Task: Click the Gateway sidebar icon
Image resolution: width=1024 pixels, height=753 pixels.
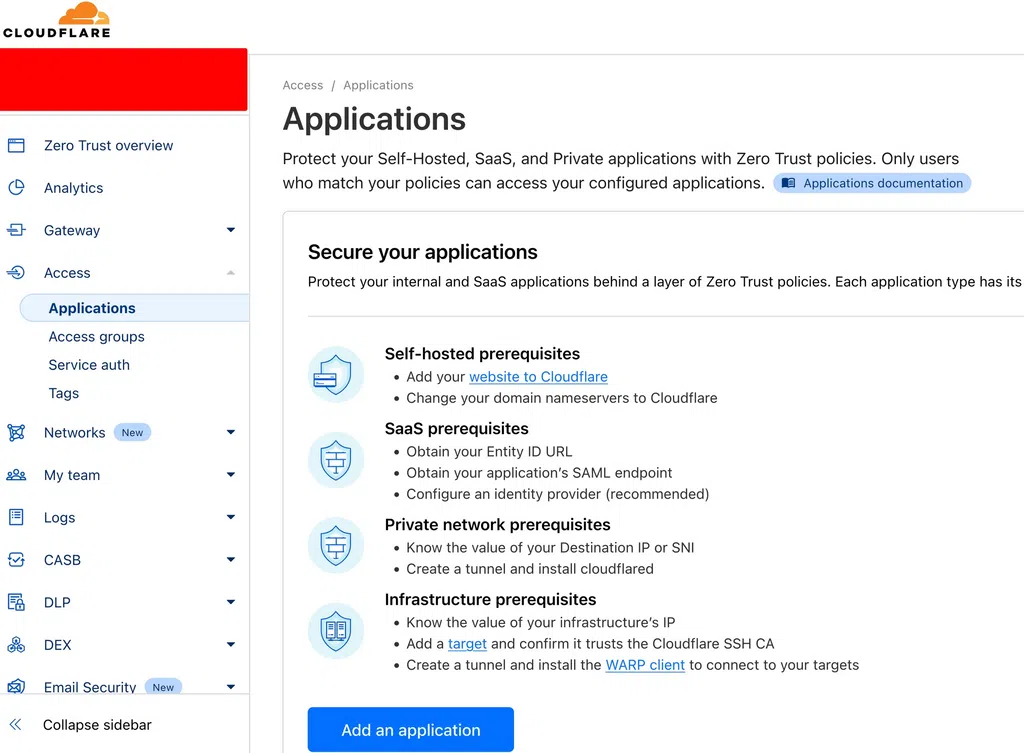Action: pos(16,231)
